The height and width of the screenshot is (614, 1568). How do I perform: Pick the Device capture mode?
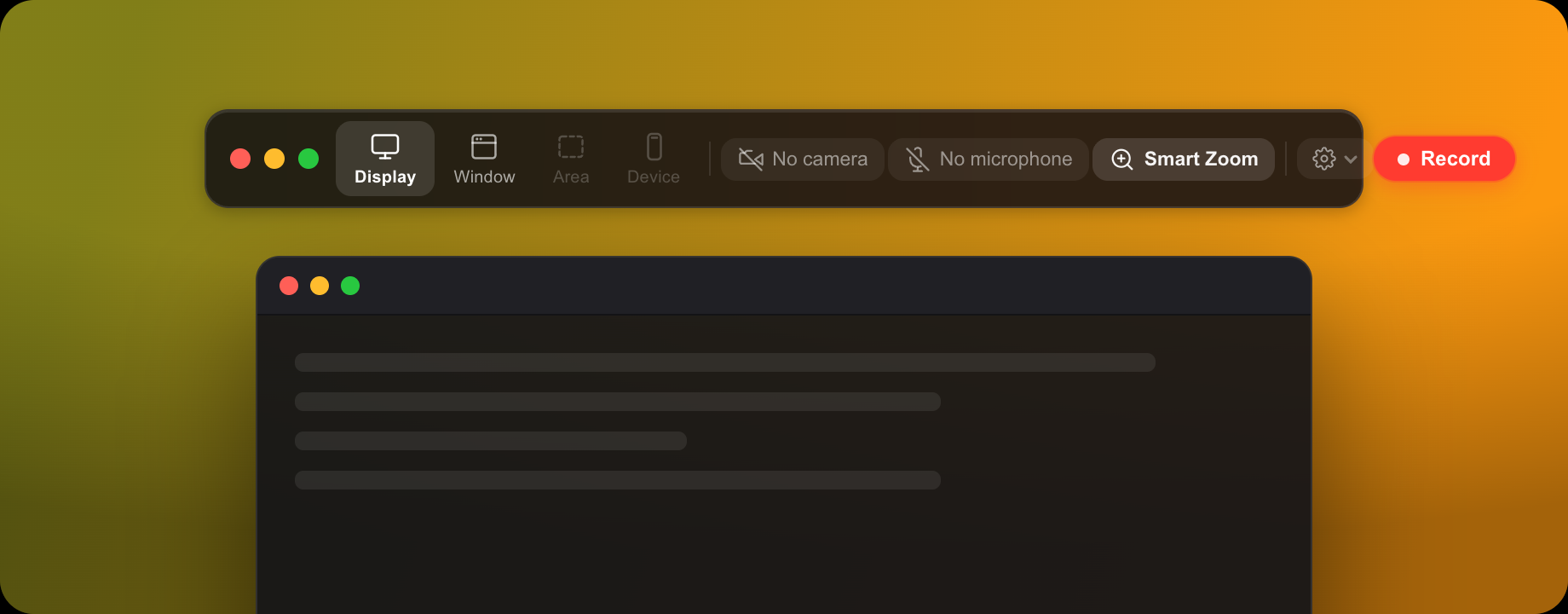coord(654,159)
